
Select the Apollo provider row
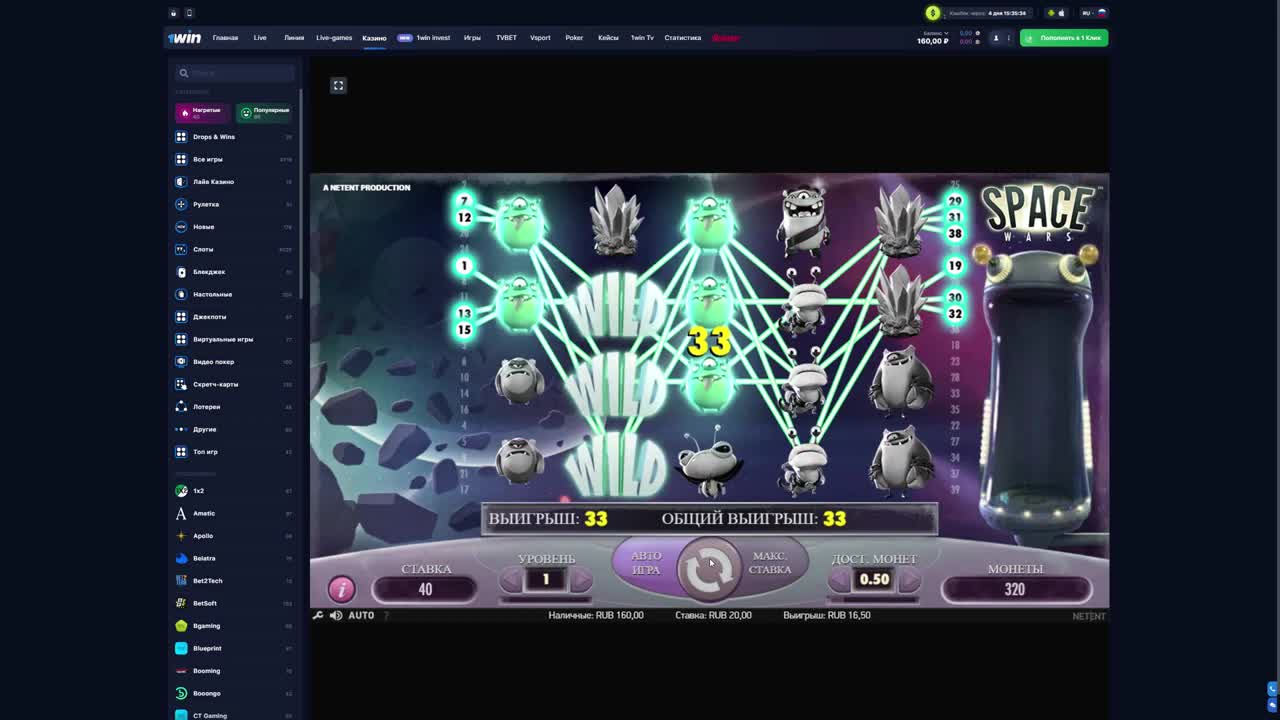tap(235, 536)
